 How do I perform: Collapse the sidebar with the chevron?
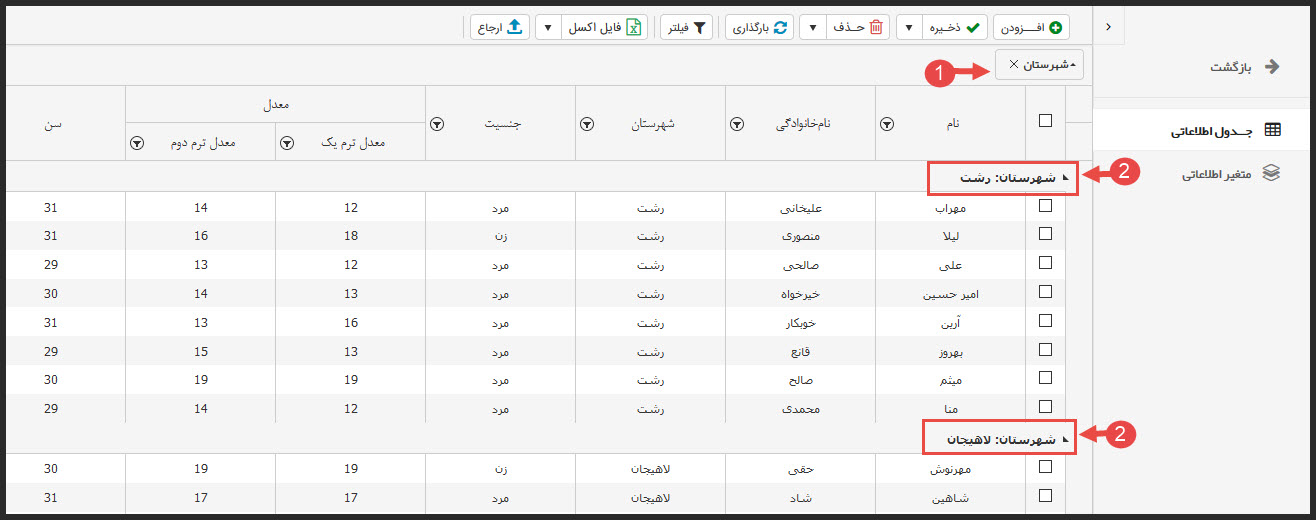[1108, 28]
